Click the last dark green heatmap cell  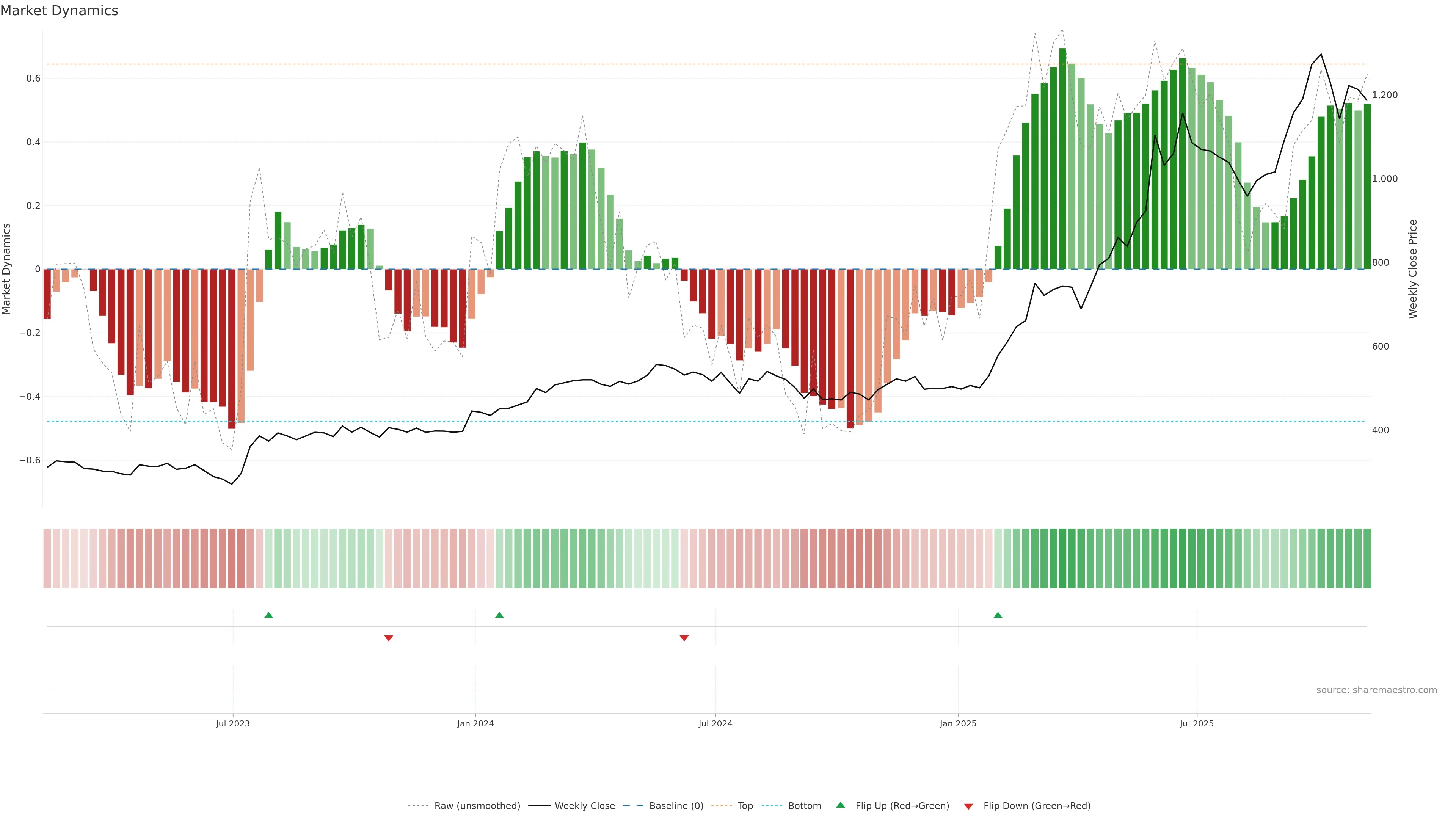[x=1367, y=558]
